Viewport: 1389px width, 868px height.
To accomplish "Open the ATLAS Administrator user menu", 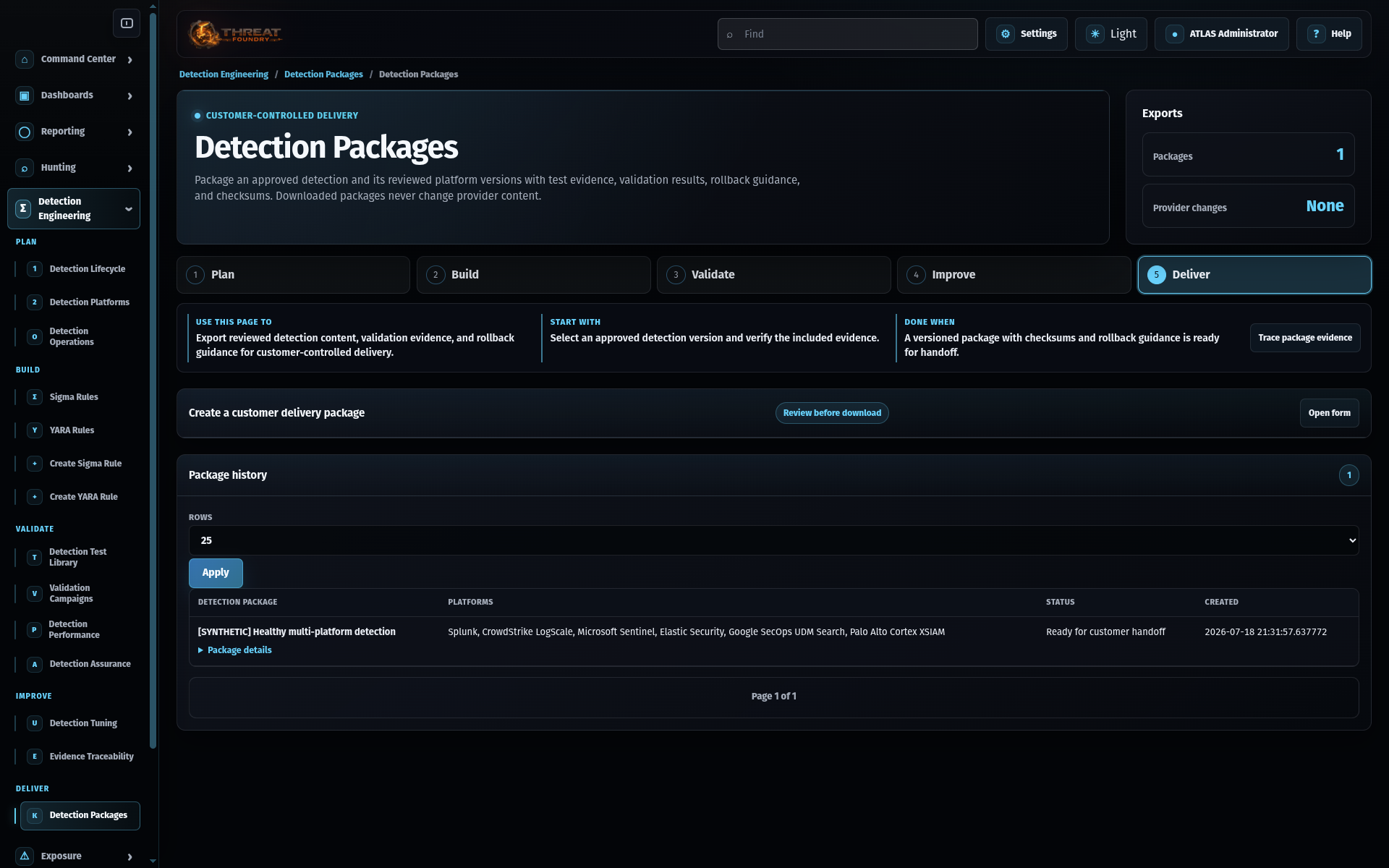I will click(1221, 34).
